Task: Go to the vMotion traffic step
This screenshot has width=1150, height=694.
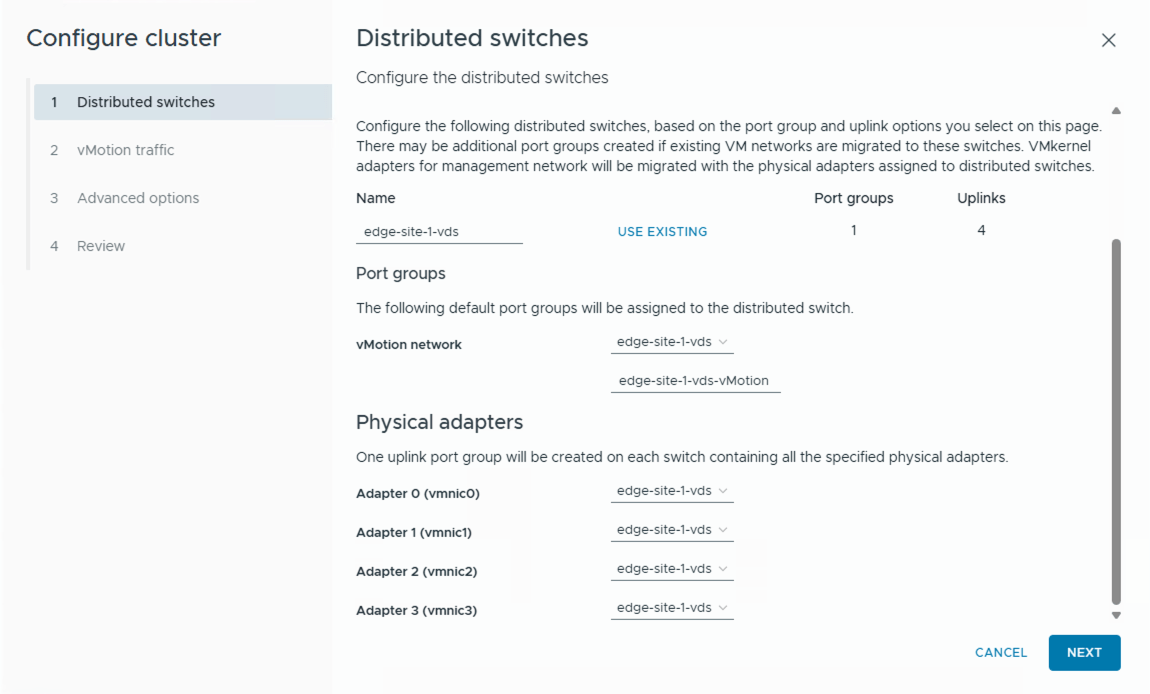Action: (x=125, y=149)
